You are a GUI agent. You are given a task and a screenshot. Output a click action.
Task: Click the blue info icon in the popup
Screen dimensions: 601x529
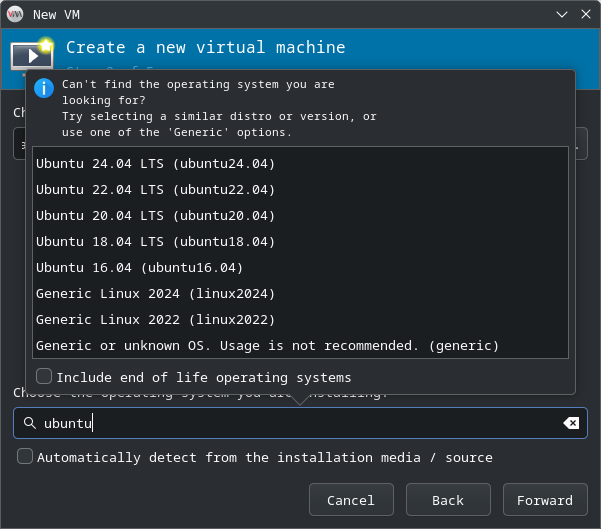point(44,88)
